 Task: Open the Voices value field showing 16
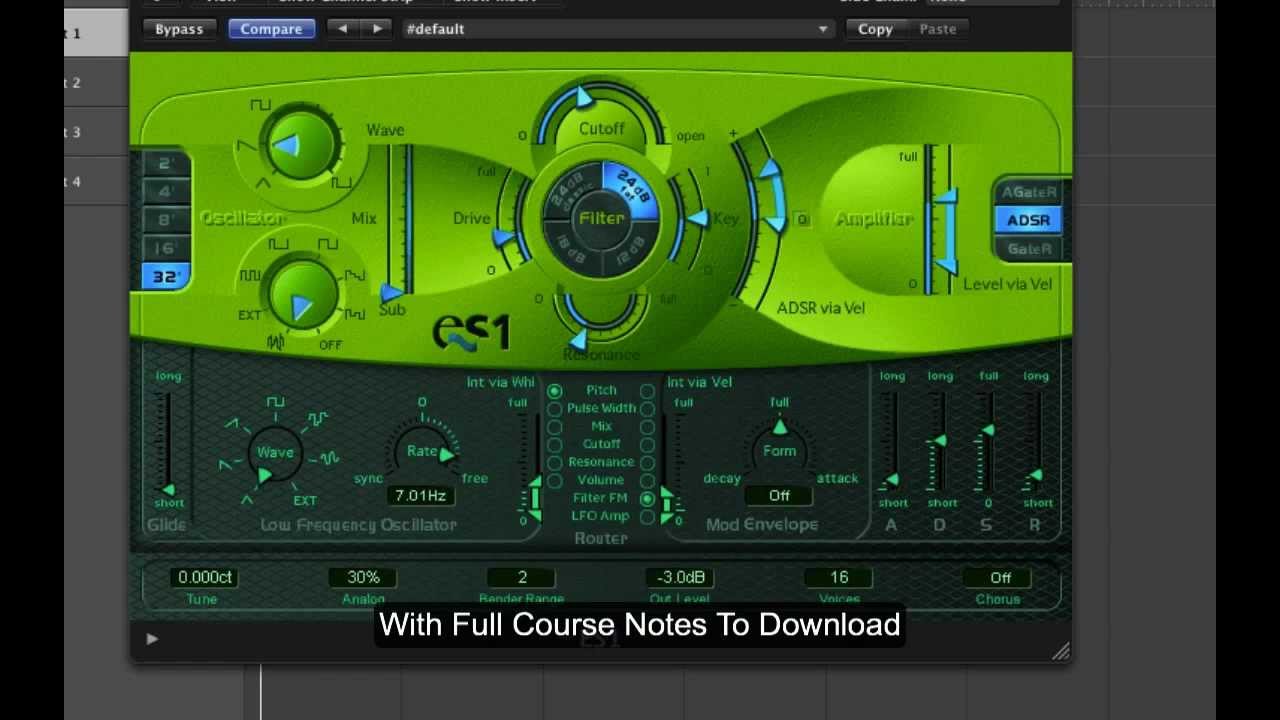[x=838, y=577]
